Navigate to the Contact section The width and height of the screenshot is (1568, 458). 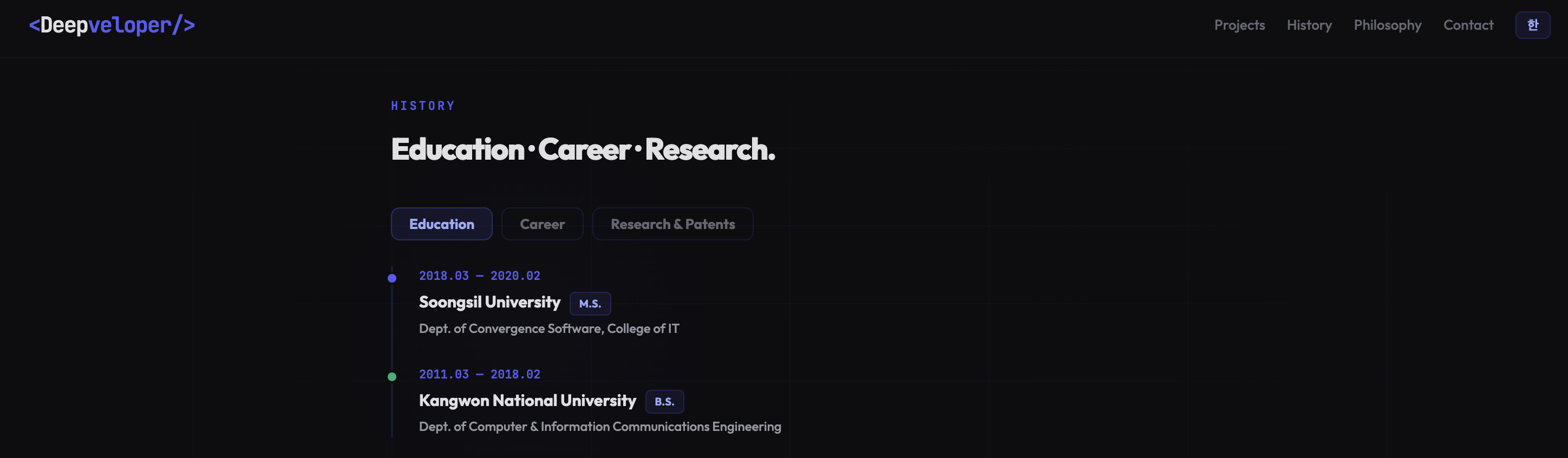pos(1468,25)
